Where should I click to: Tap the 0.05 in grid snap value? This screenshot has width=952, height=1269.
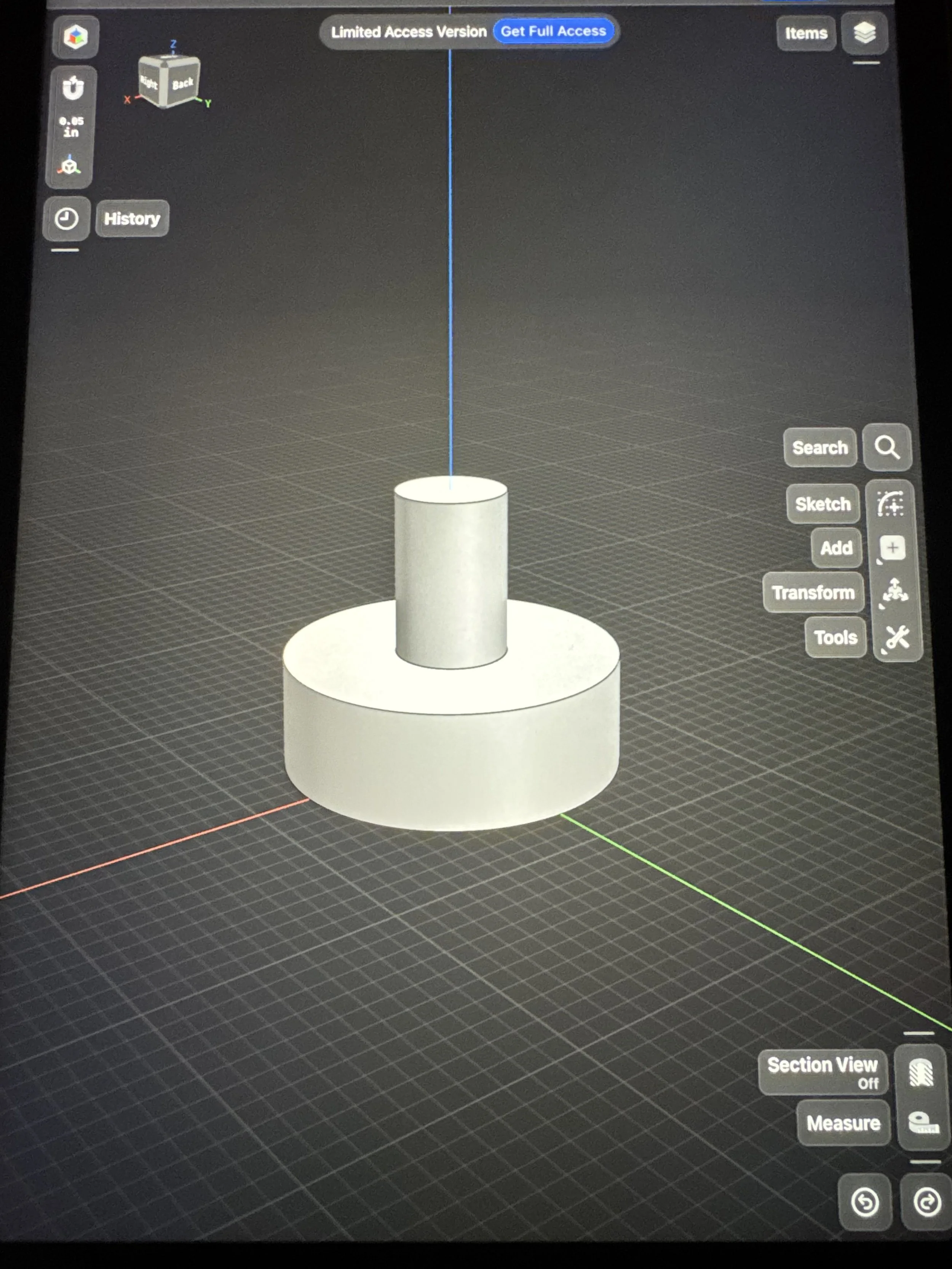tap(71, 126)
